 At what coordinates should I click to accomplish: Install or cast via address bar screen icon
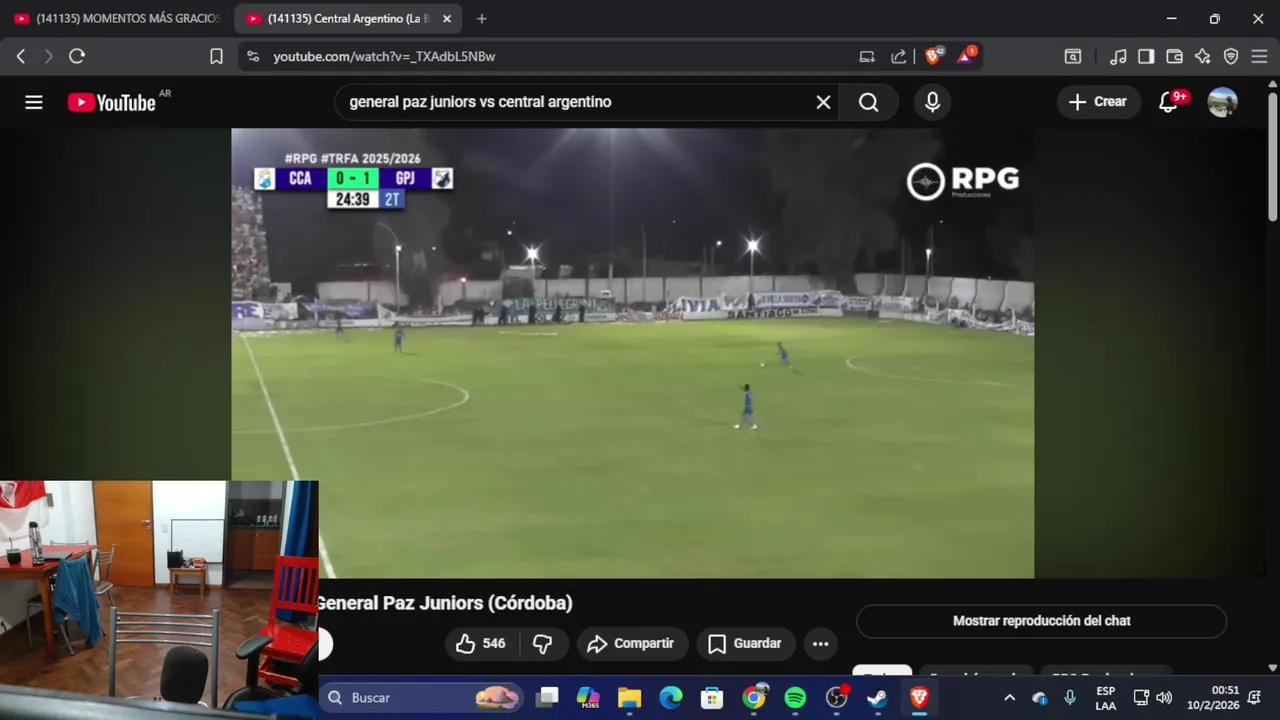[867, 56]
